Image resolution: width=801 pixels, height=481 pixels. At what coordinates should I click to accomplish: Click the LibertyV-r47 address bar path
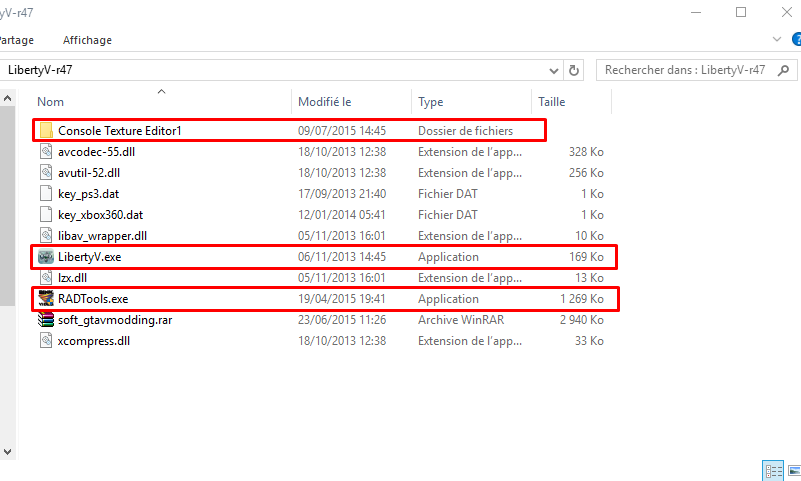40,70
